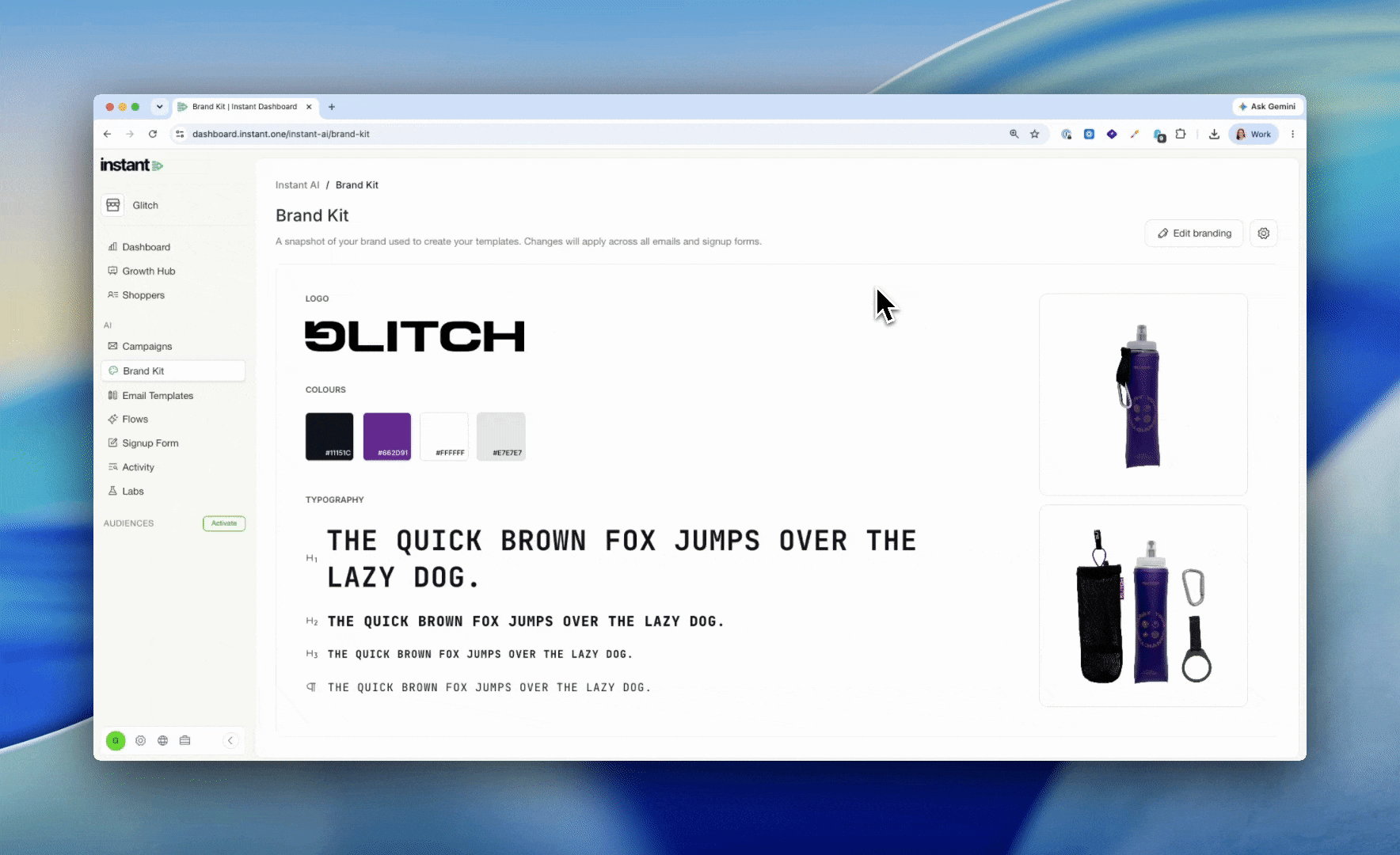
Task: Open the single purple bottle product image
Action: (x=1143, y=394)
